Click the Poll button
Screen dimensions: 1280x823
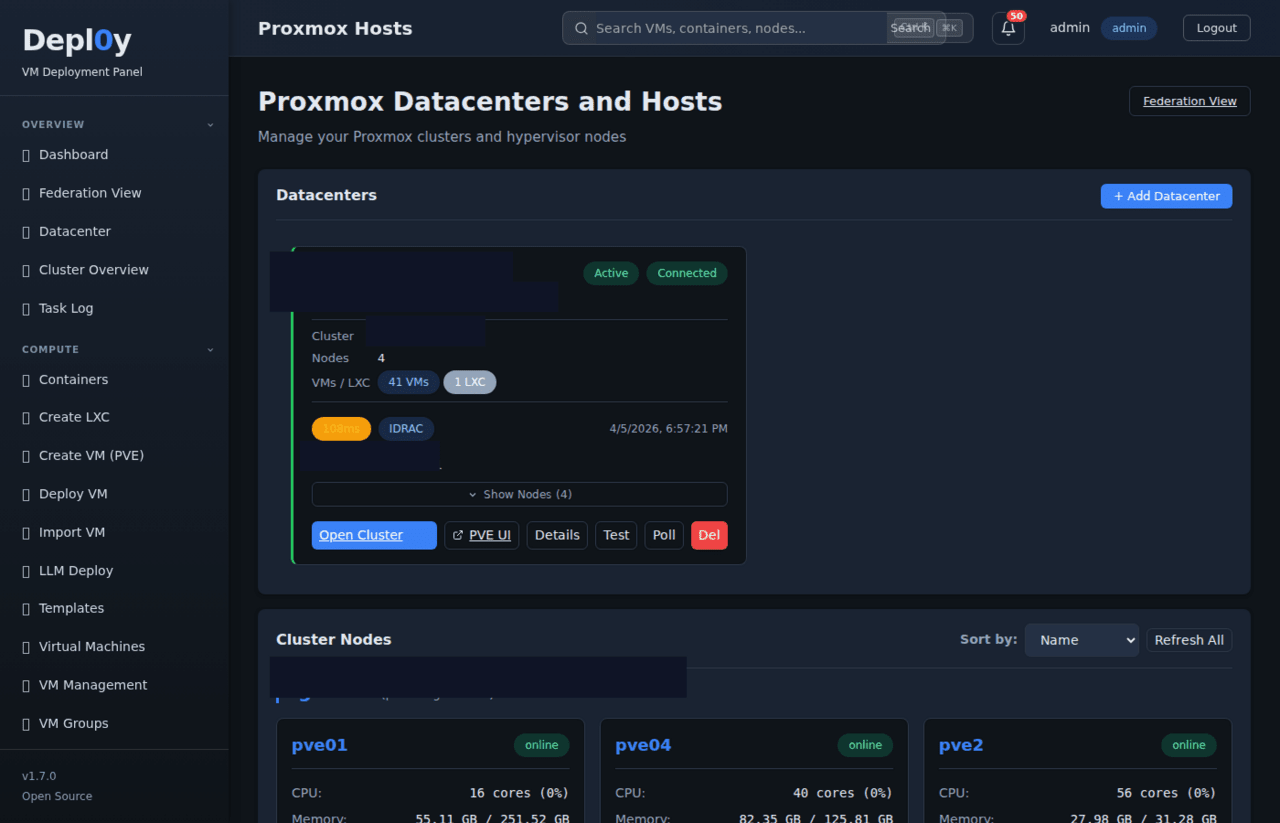click(664, 535)
